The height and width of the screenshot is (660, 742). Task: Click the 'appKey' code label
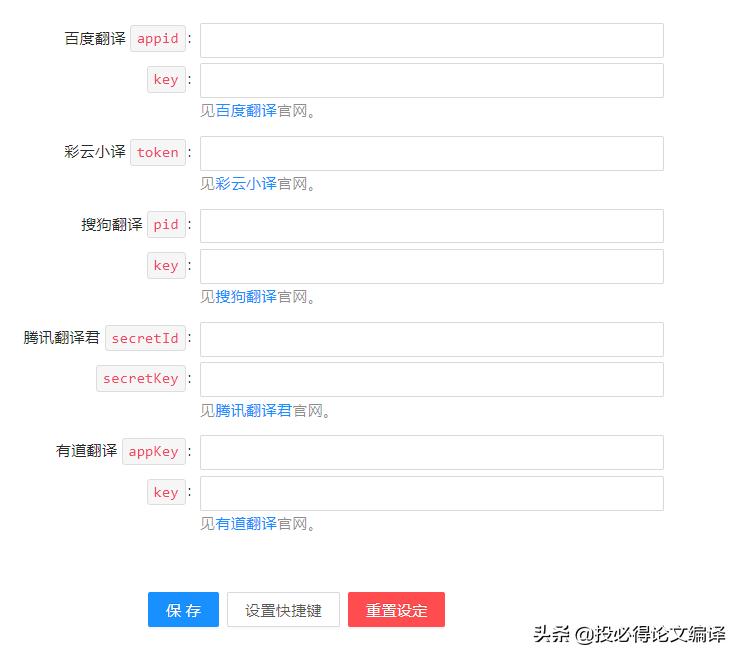pyautogui.click(x=153, y=451)
